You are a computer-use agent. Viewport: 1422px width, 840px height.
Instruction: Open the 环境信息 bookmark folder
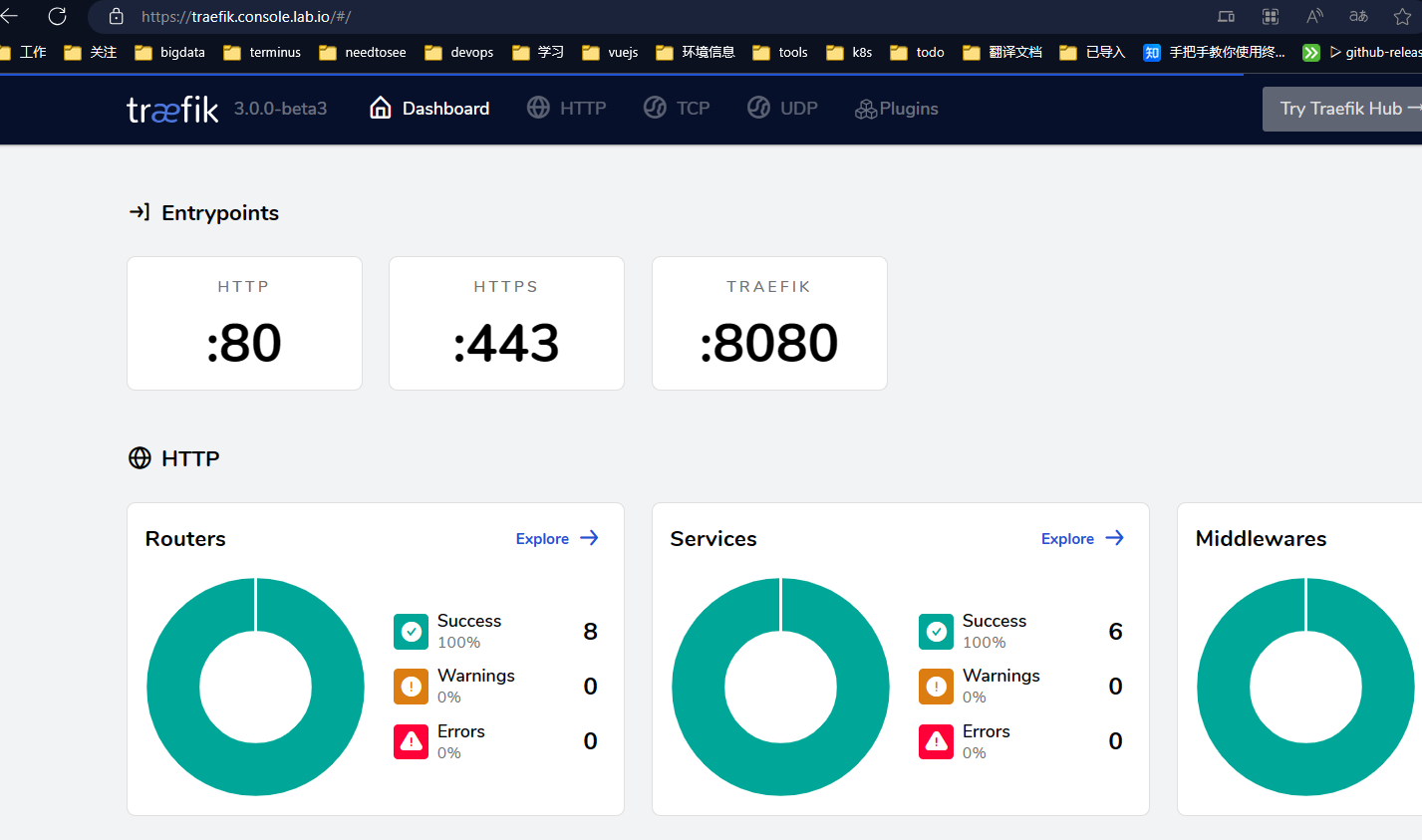696,52
